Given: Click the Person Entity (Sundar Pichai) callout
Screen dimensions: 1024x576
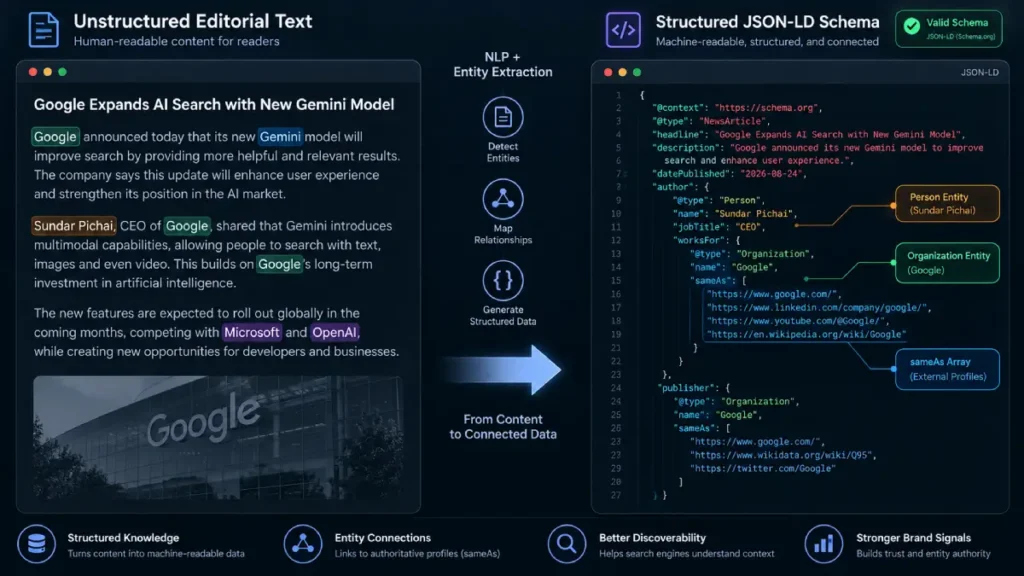Looking at the screenshot, I should pos(947,203).
